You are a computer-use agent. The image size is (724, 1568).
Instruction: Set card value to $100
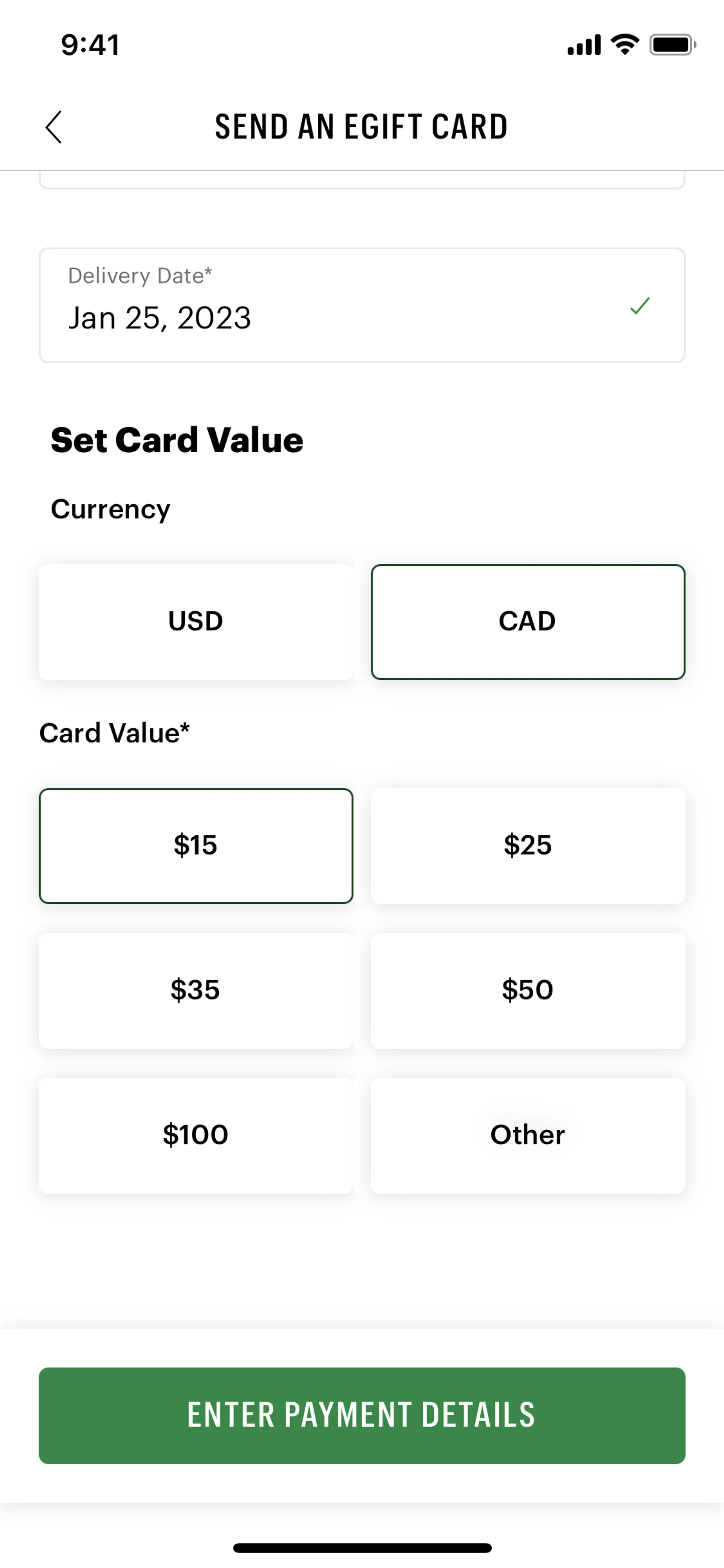[x=196, y=1135]
